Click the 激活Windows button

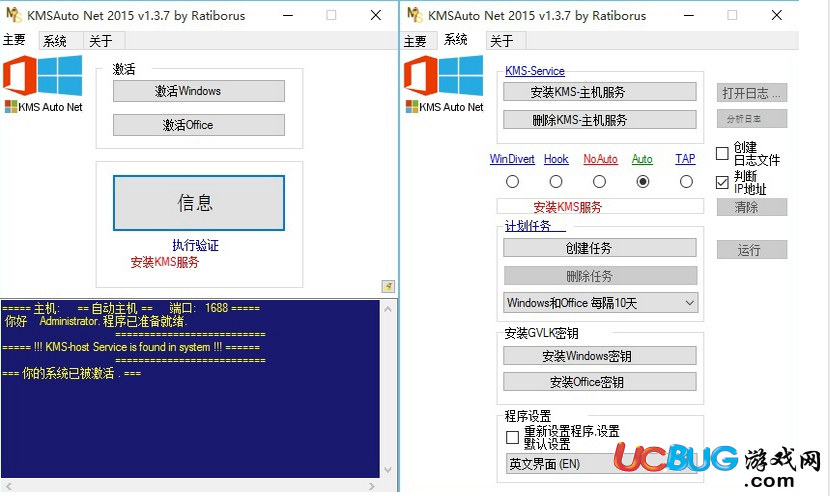[x=199, y=91]
